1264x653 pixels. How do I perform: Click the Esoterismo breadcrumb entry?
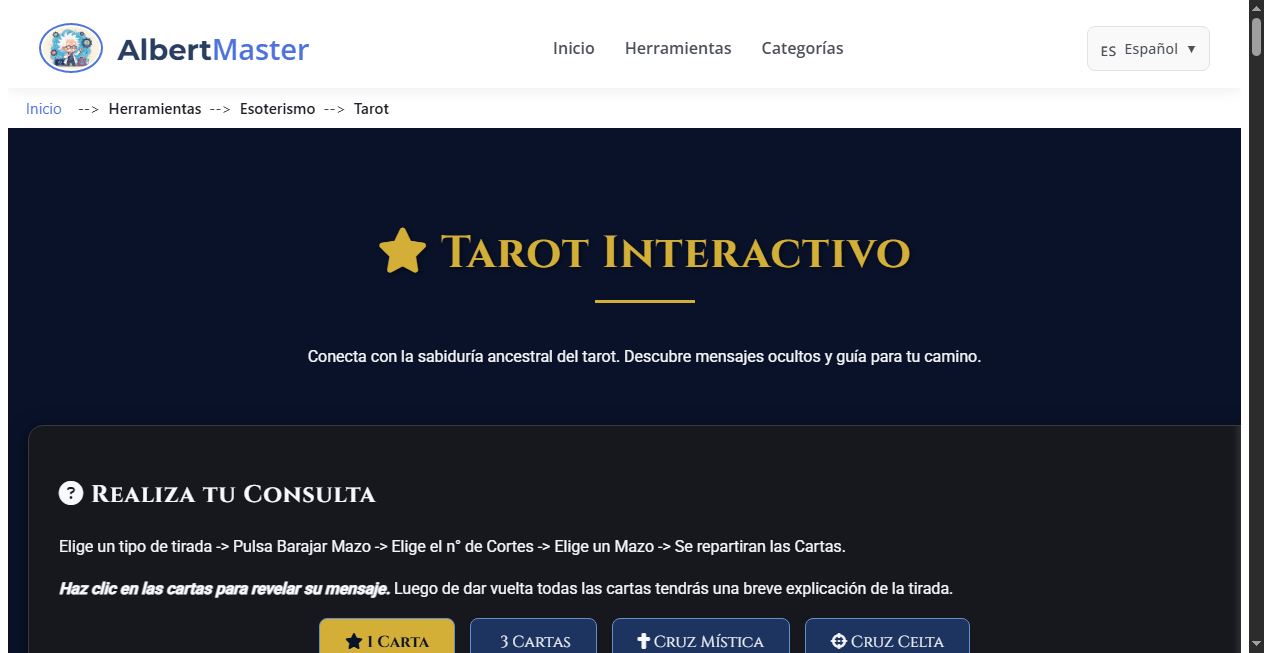point(277,108)
